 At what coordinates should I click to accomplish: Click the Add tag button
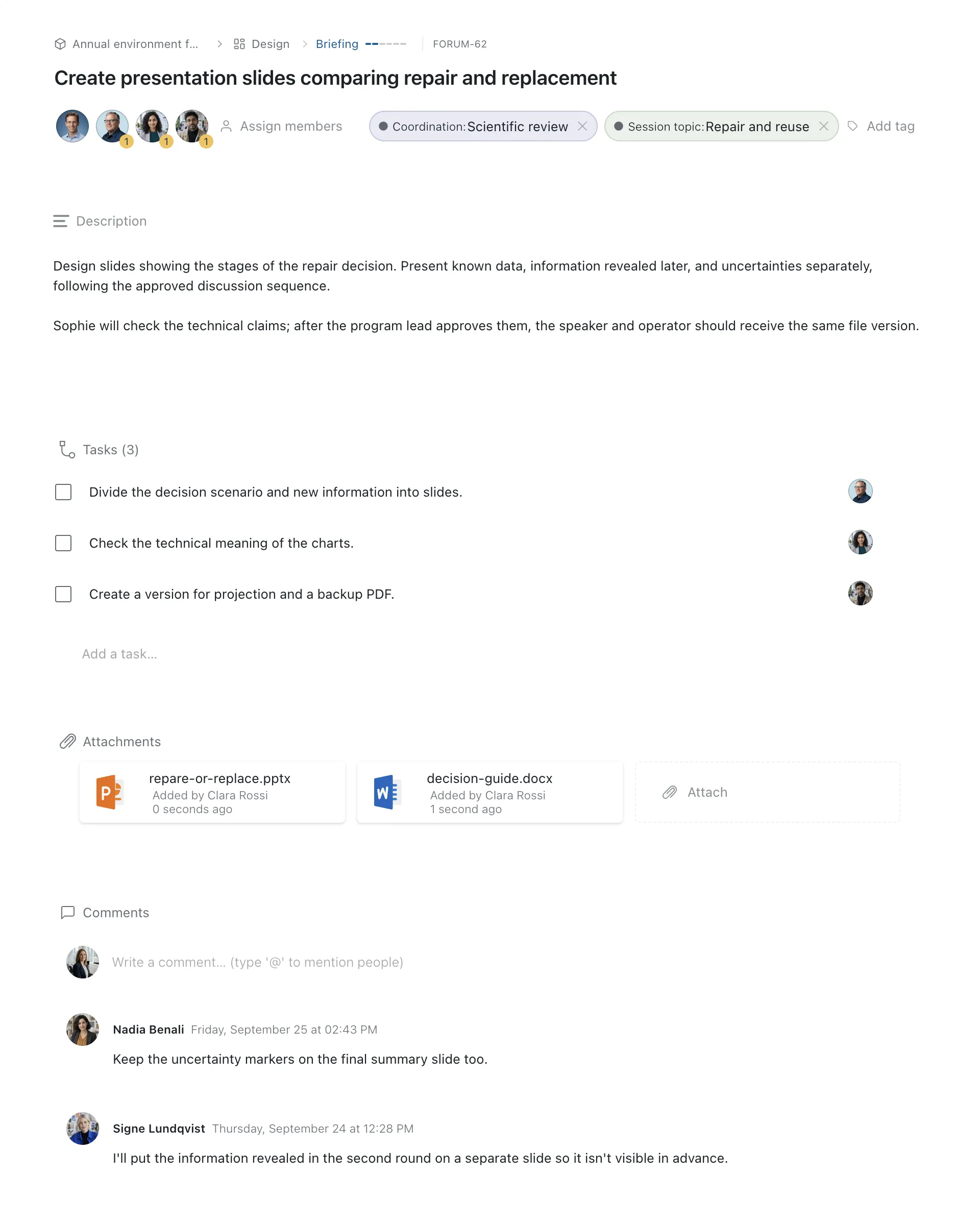tap(890, 126)
